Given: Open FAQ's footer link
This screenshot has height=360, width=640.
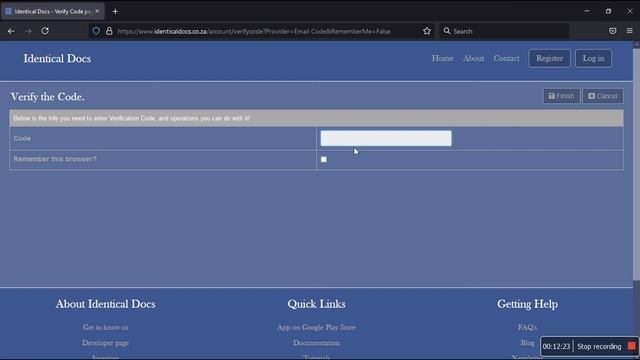Looking at the screenshot, I should pyautogui.click(x=527, y=327).
